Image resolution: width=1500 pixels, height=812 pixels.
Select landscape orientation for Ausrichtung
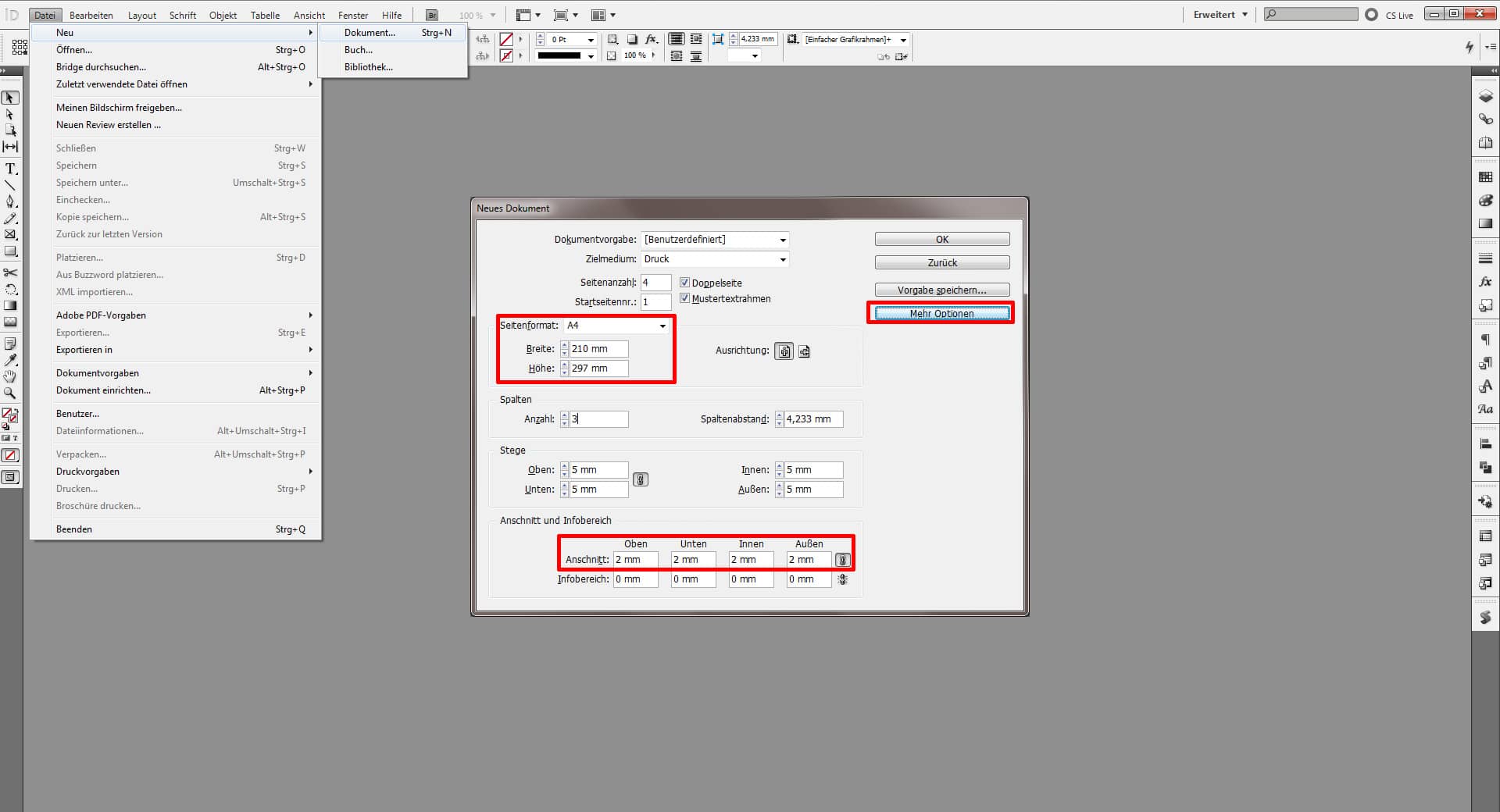coord(804,351)
